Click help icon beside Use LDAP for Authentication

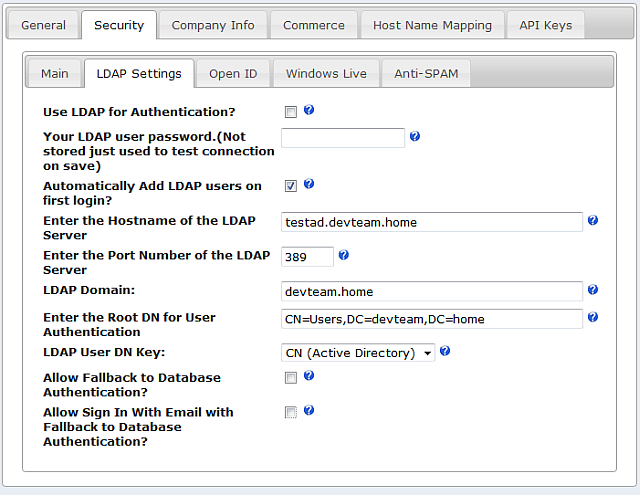(309, 110)
